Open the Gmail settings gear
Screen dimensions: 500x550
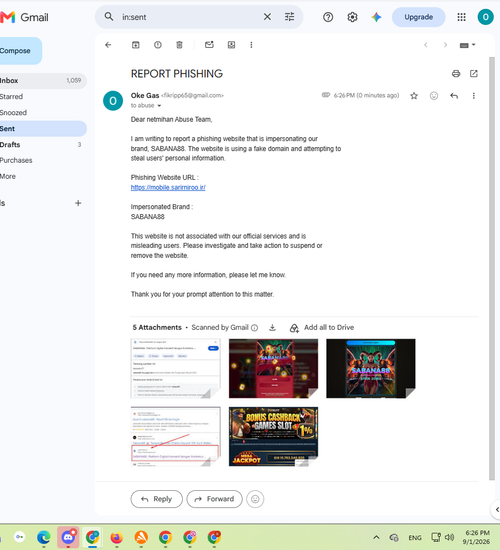(x=352, y=17)
